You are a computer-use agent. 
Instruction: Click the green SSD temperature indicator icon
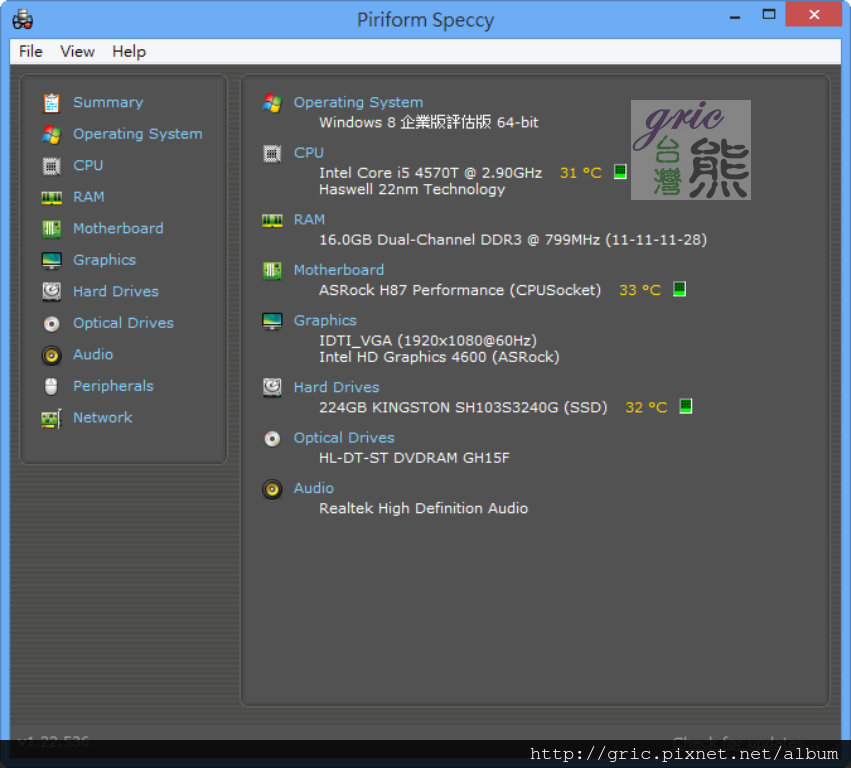click(x=686, y=407)
